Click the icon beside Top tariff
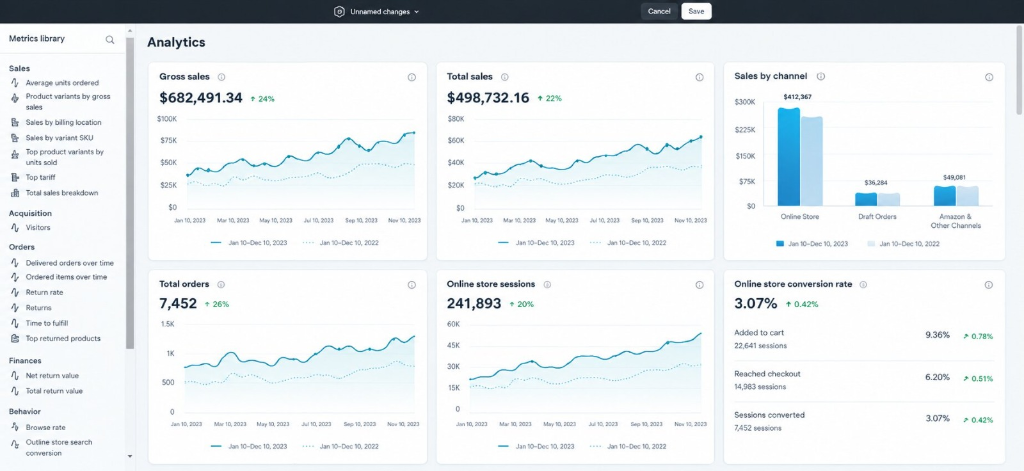 tap(15, 177)
